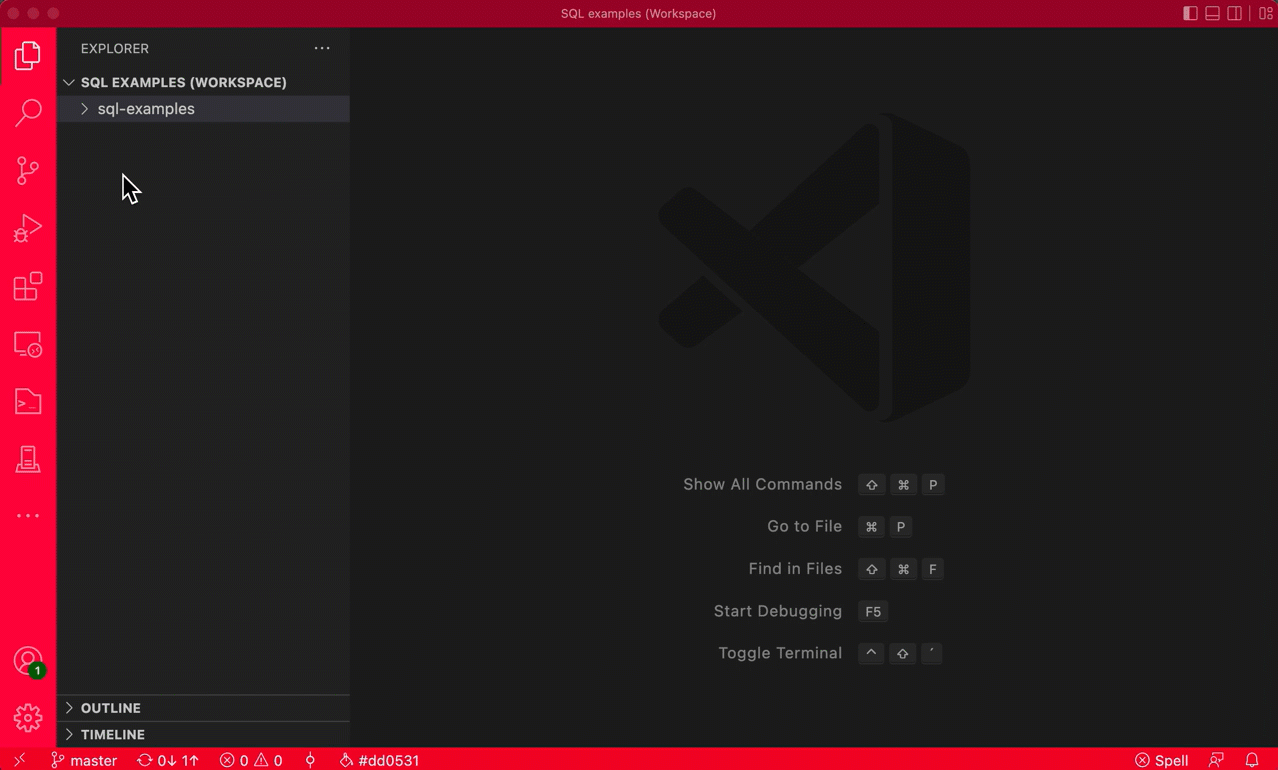Click the git commit graph icon in status bar

coord(310,760)
